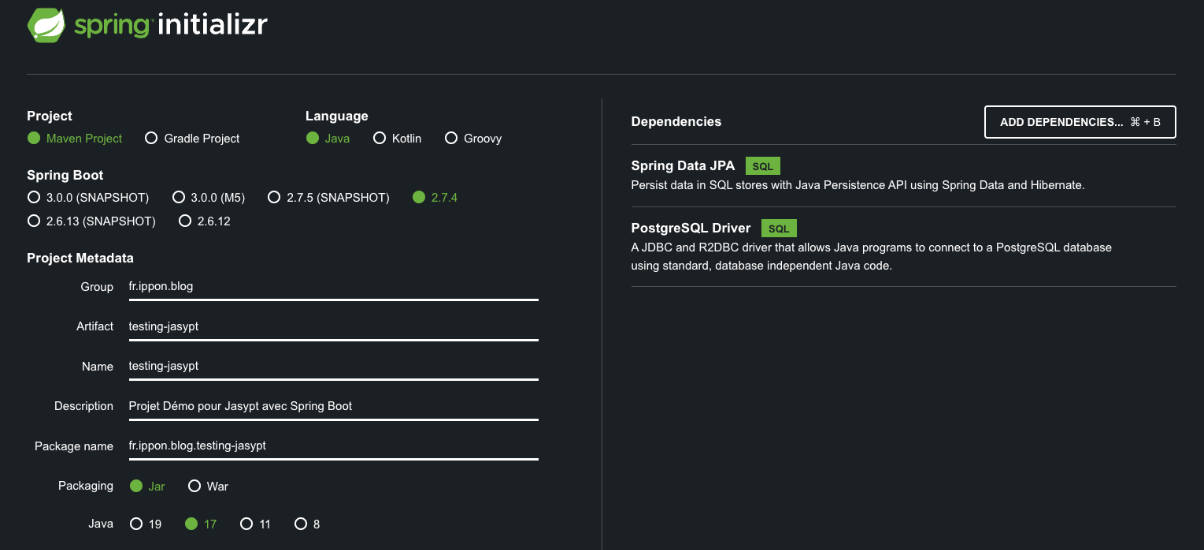
Task: Select Java version 19
Action: coord(136,524)
